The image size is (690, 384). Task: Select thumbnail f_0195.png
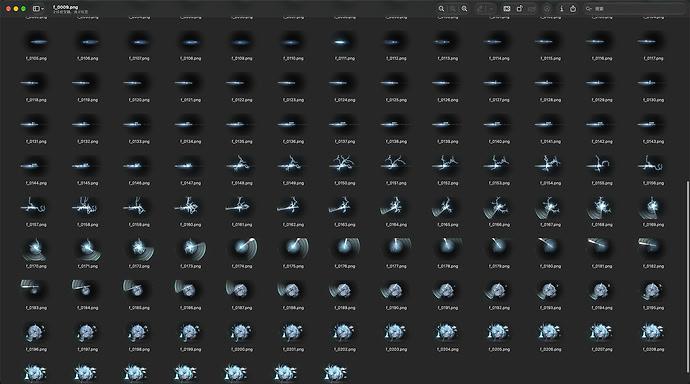653,291
